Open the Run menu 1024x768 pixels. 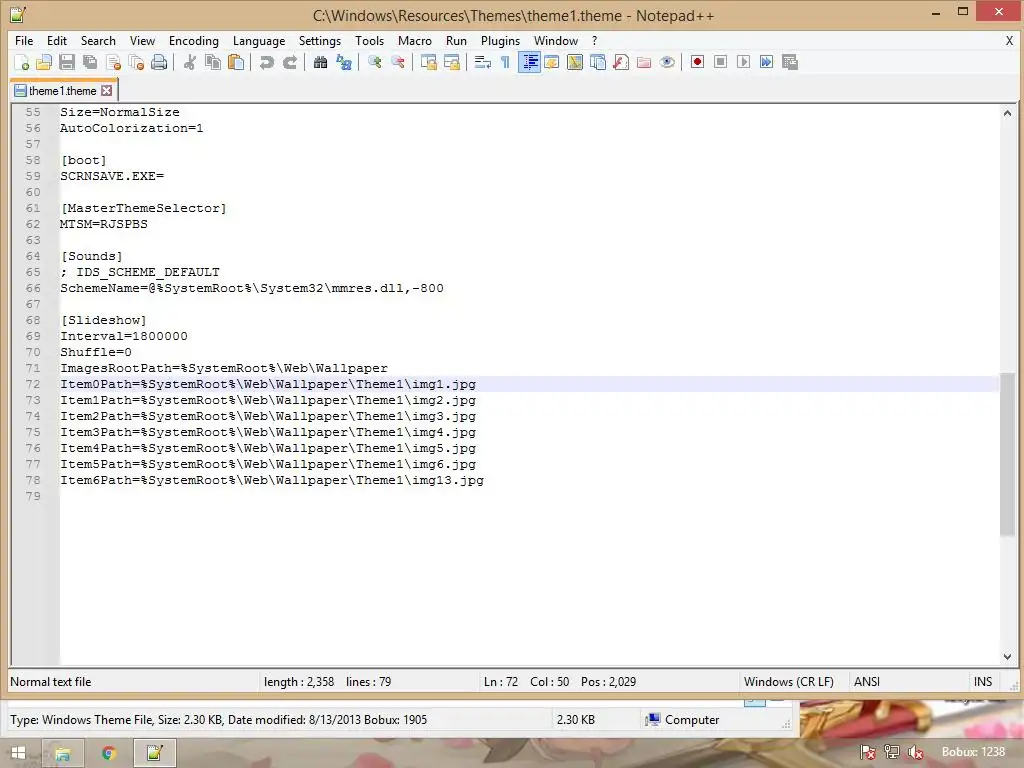tap(456, 40)
